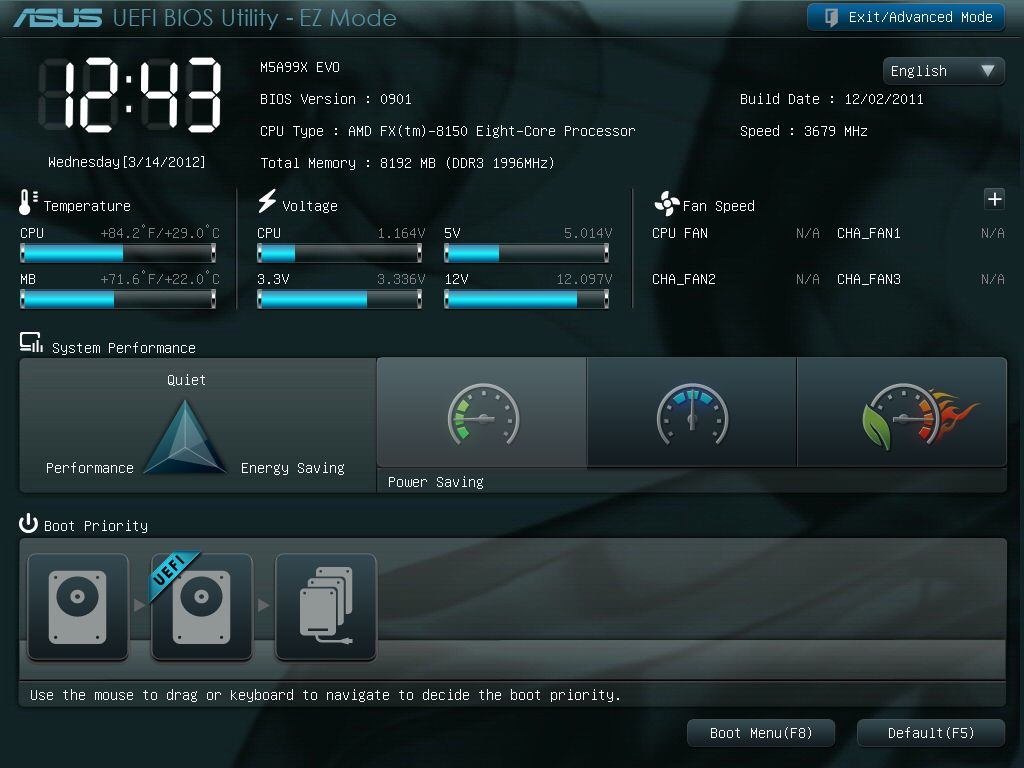Click the Speed : 3679 MHz text

pyautogui.click(x=803, y=131)
